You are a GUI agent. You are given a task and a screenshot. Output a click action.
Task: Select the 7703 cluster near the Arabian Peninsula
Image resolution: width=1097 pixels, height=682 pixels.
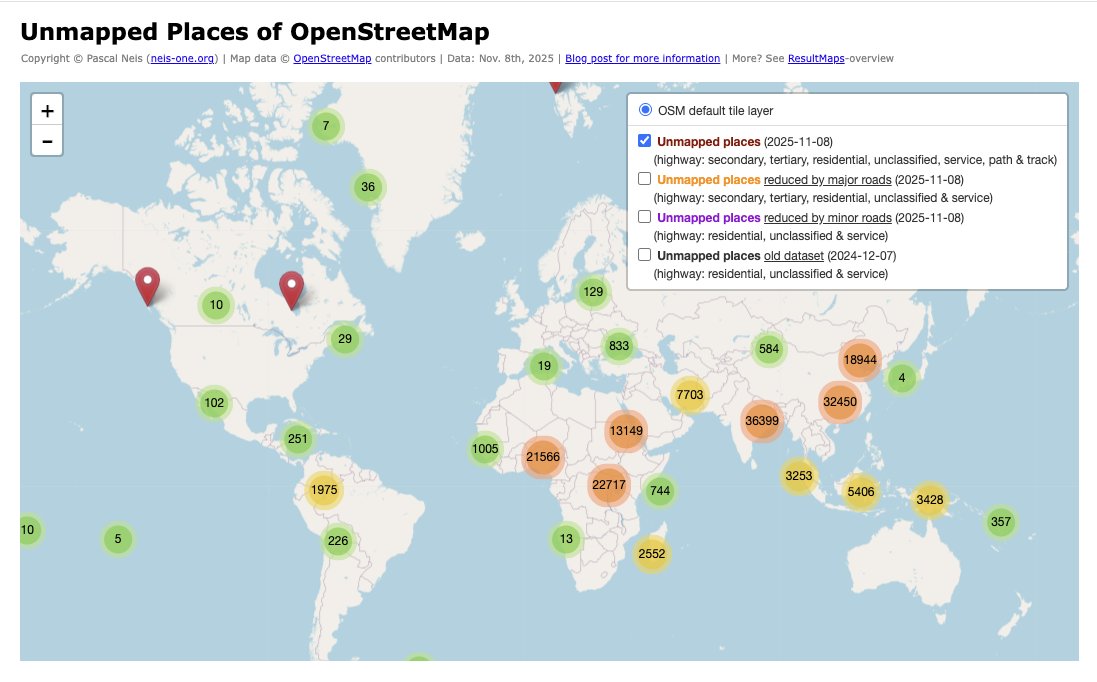click(688, 395)
